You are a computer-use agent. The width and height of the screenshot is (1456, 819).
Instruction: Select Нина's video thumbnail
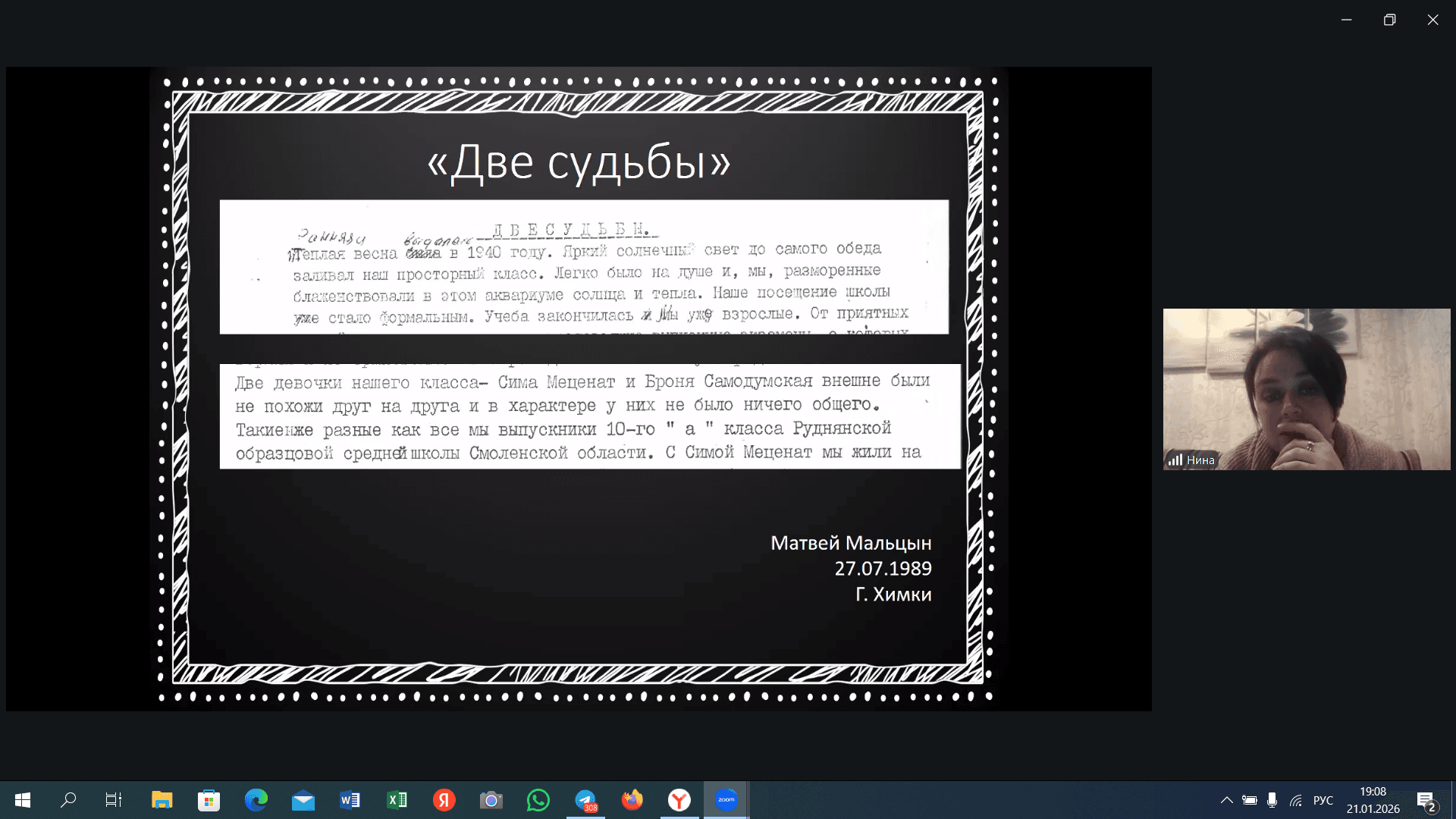coord(1307,389)
